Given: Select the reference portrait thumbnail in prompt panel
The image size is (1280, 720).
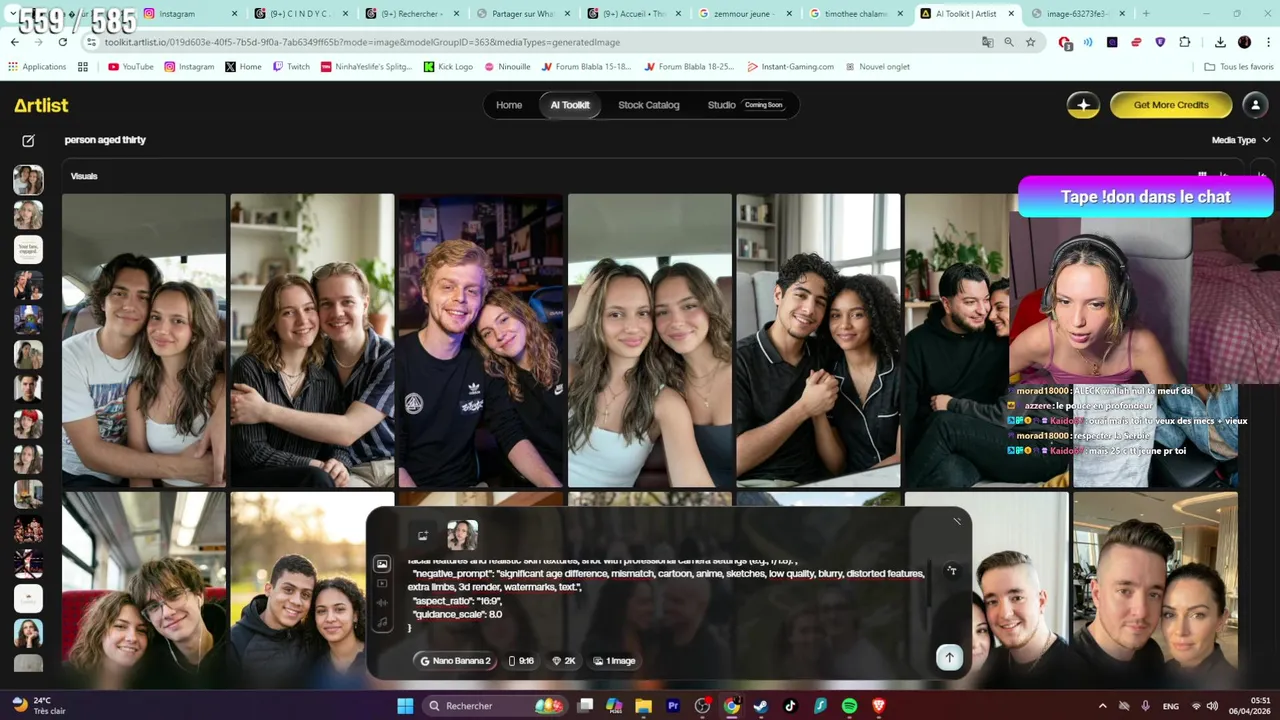Looking at the screenshot, I should (x=462, y=536).
